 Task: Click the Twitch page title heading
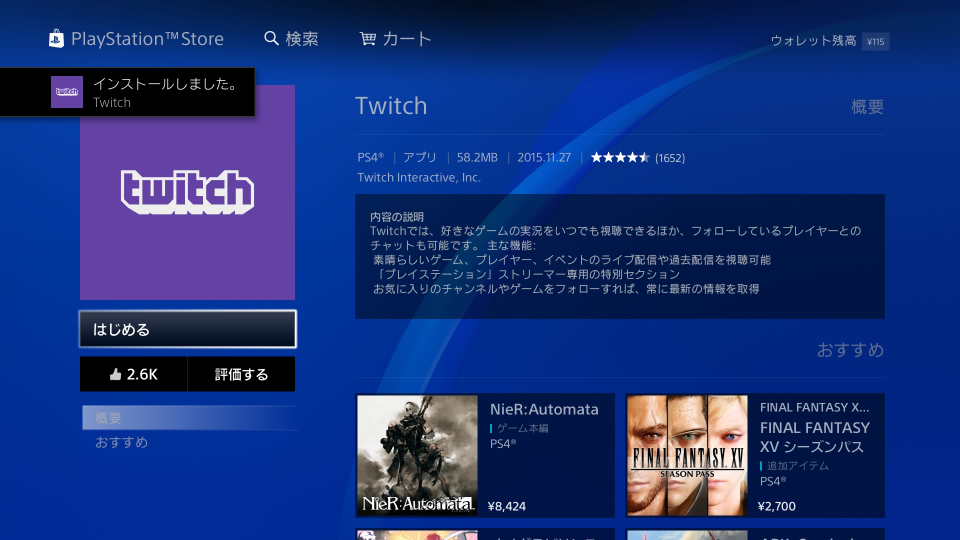[x=391, y=106]
